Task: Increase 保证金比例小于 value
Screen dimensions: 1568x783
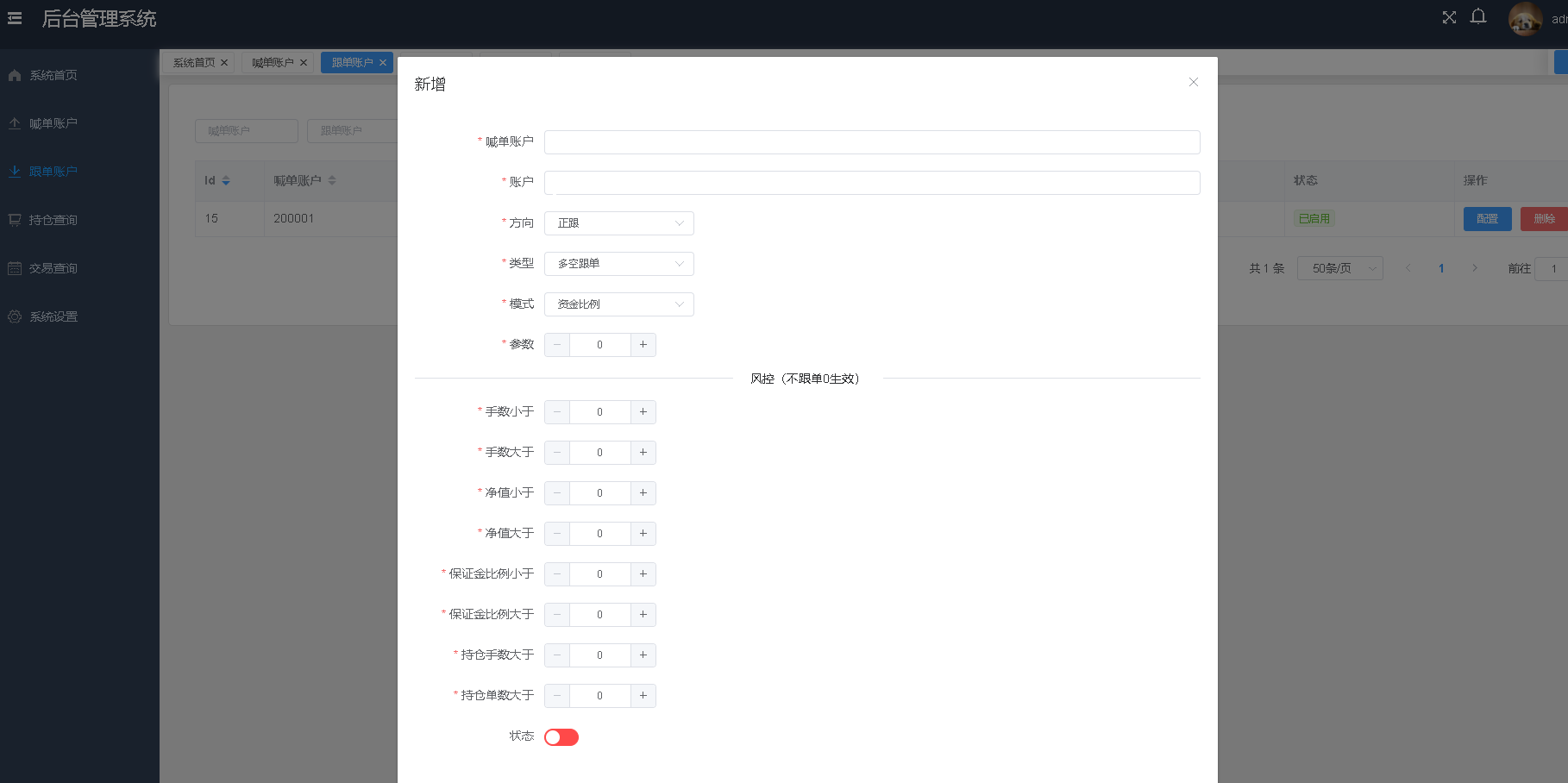Action: [643, 574]
